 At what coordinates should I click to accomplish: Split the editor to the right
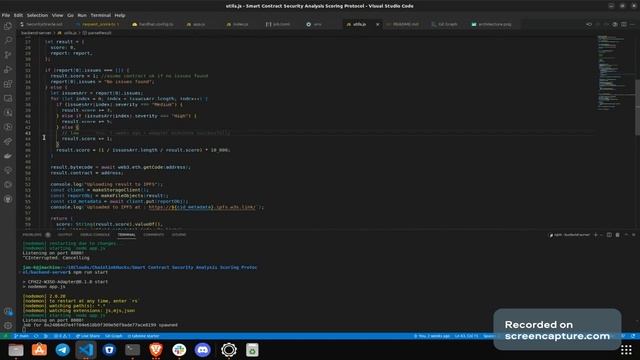(624, 24)
